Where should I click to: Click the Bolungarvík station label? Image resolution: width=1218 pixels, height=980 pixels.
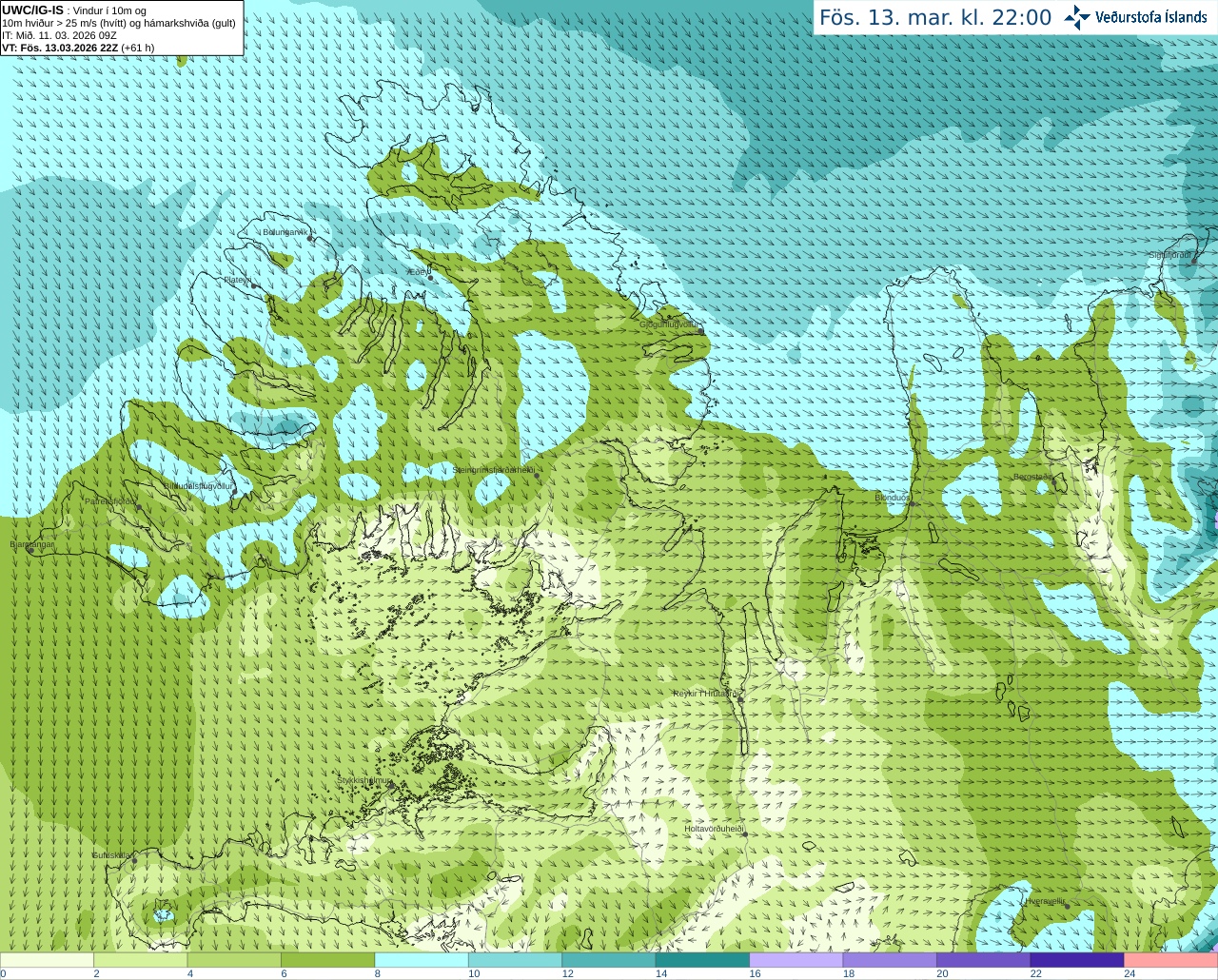click(x=287, y=232)
